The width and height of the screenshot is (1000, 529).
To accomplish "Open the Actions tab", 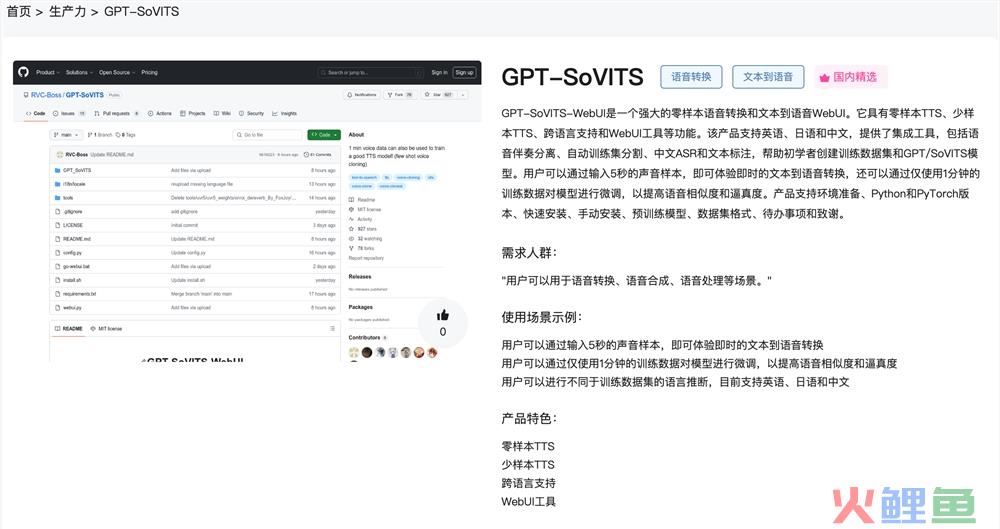I will [x=159, y=114].
